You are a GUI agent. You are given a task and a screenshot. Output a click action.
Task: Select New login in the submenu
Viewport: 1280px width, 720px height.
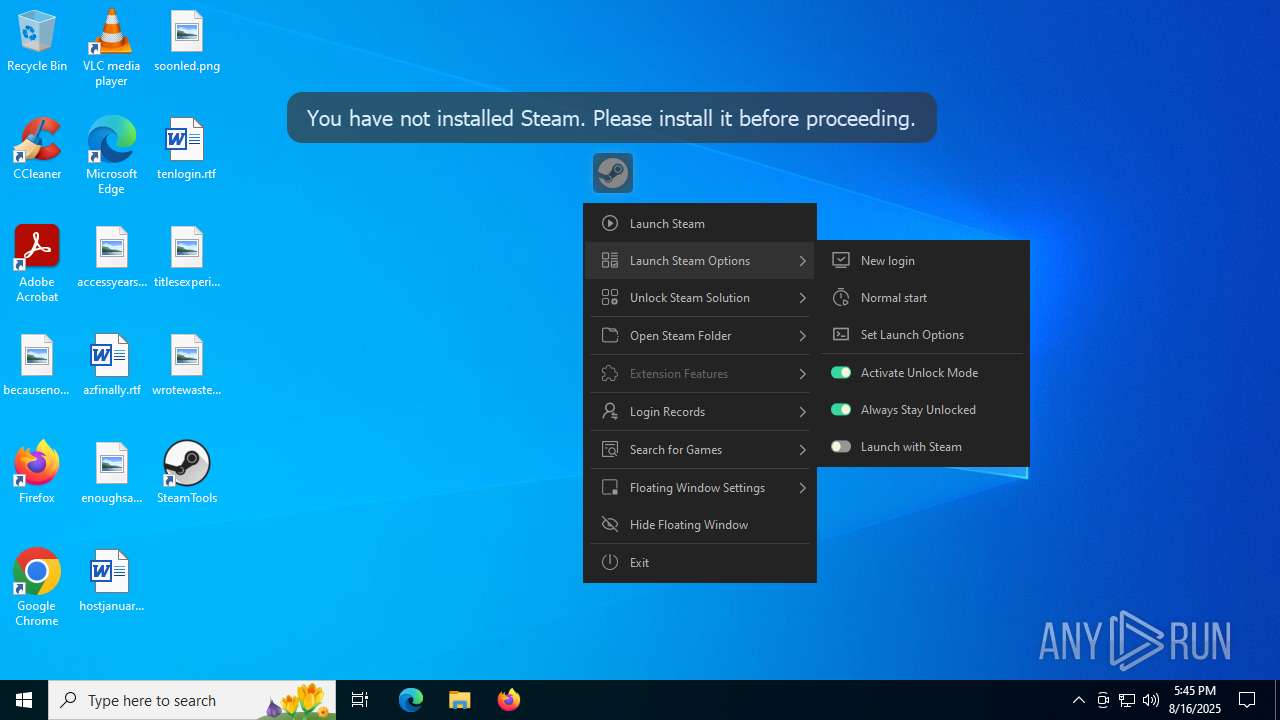pyautogui.click(x=923, y=260)
